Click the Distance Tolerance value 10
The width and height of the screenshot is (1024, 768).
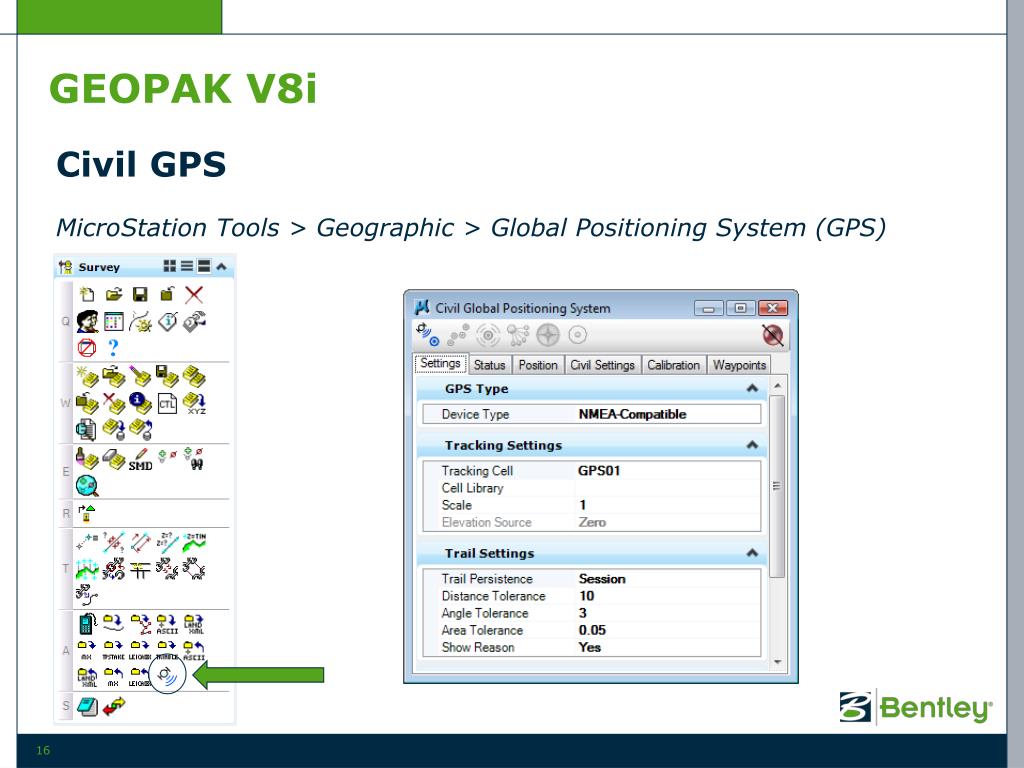pyautogui.click(x=667, y=596)
